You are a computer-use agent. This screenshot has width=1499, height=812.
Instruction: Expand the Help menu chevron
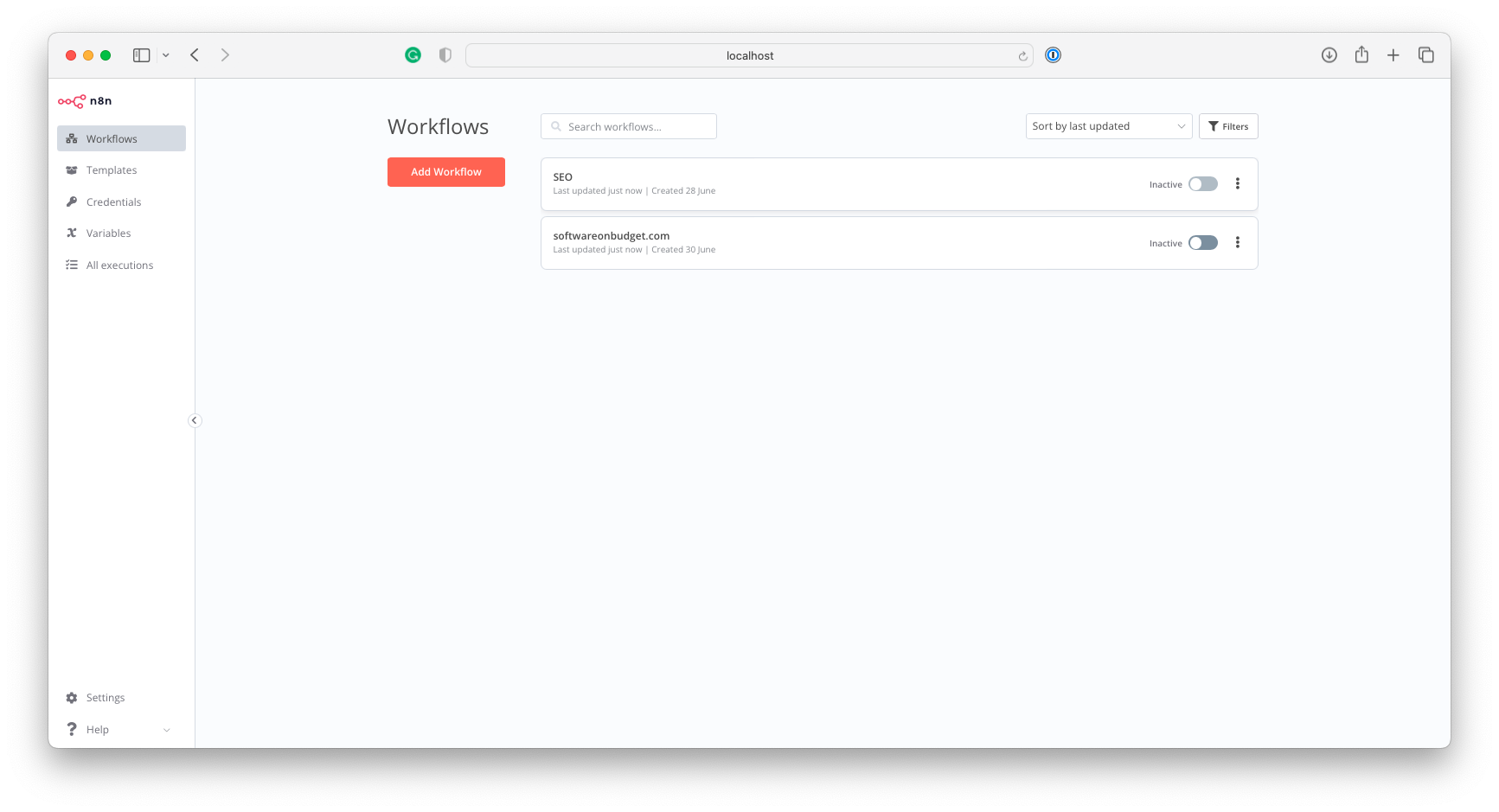coord(167,729)
